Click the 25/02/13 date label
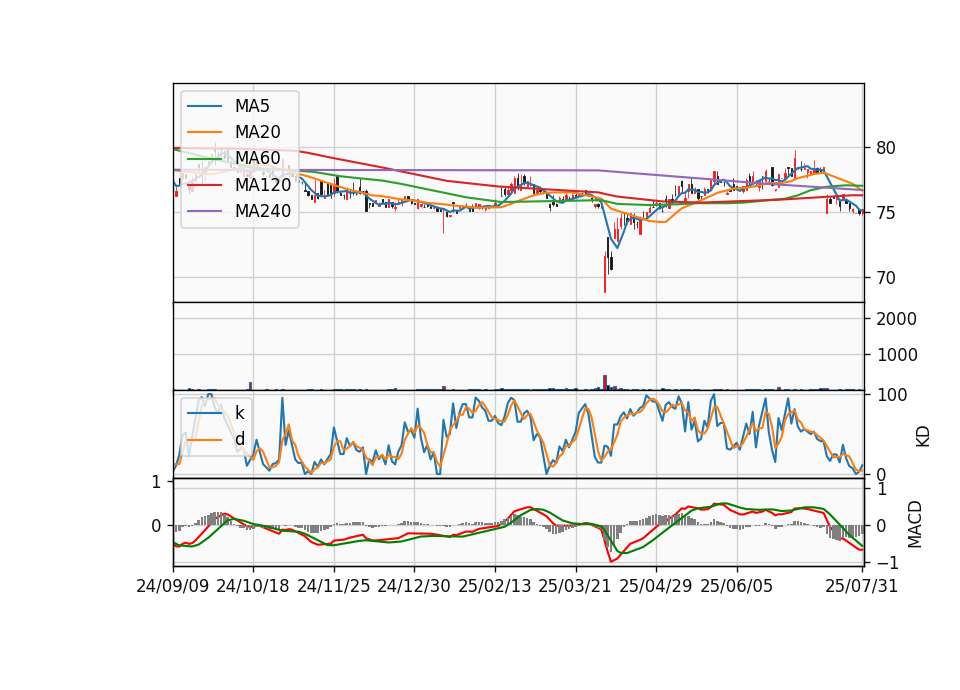Image resolution: width=960 pixels, height=690 pixels. 495,586
